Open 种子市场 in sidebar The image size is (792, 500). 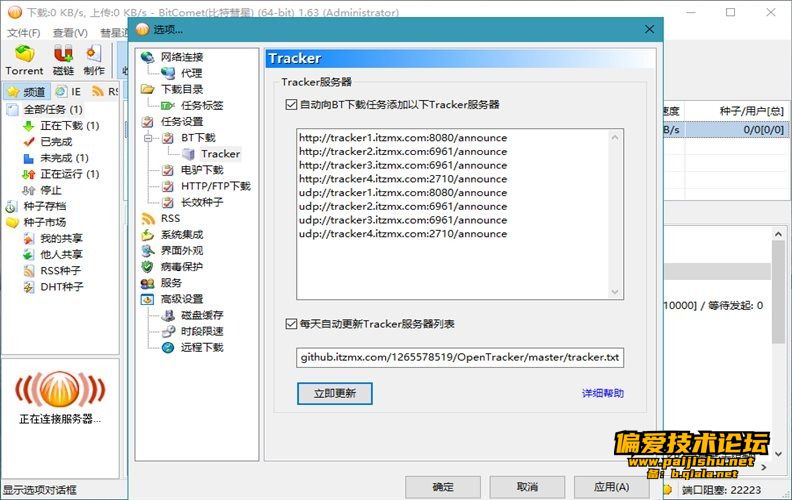44,222
